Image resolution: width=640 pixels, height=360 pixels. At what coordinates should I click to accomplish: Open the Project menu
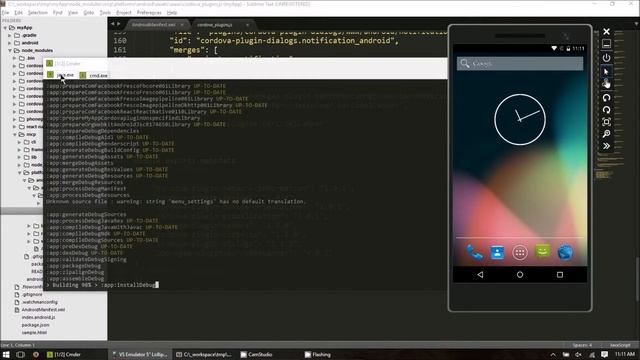pos(124,13)
